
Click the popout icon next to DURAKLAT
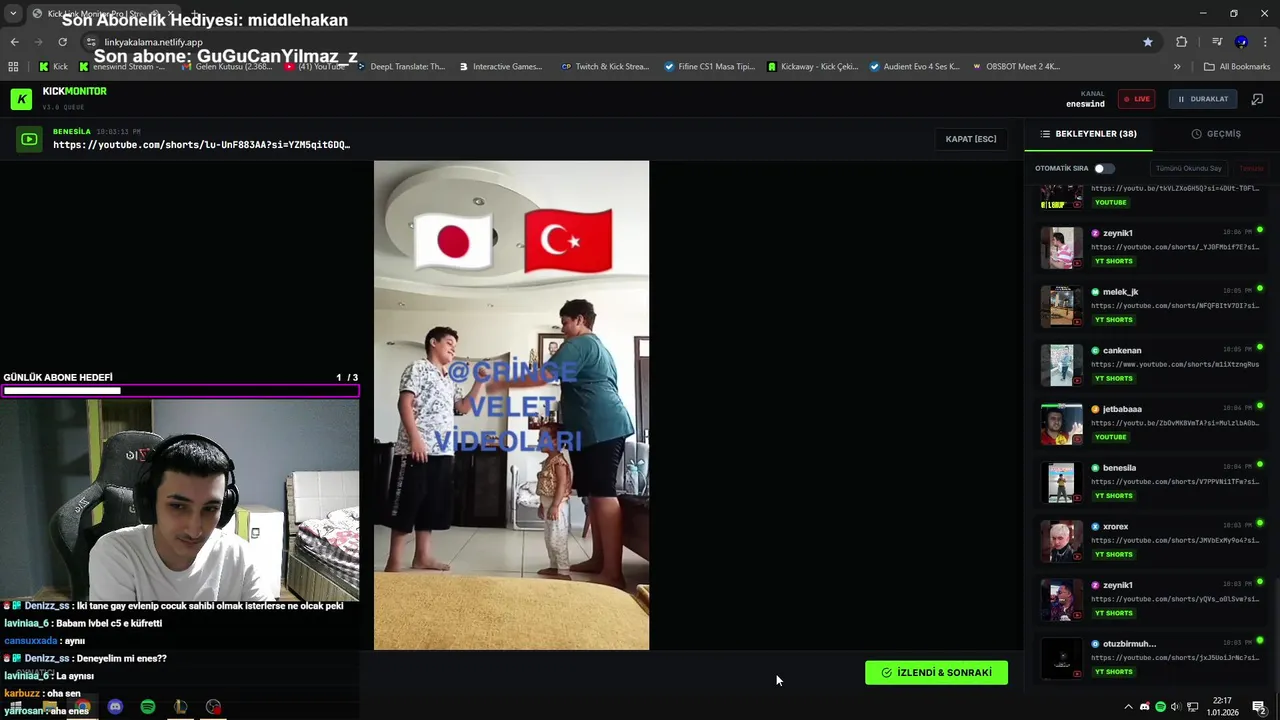pyautogui.click(x=1257, y=99)
